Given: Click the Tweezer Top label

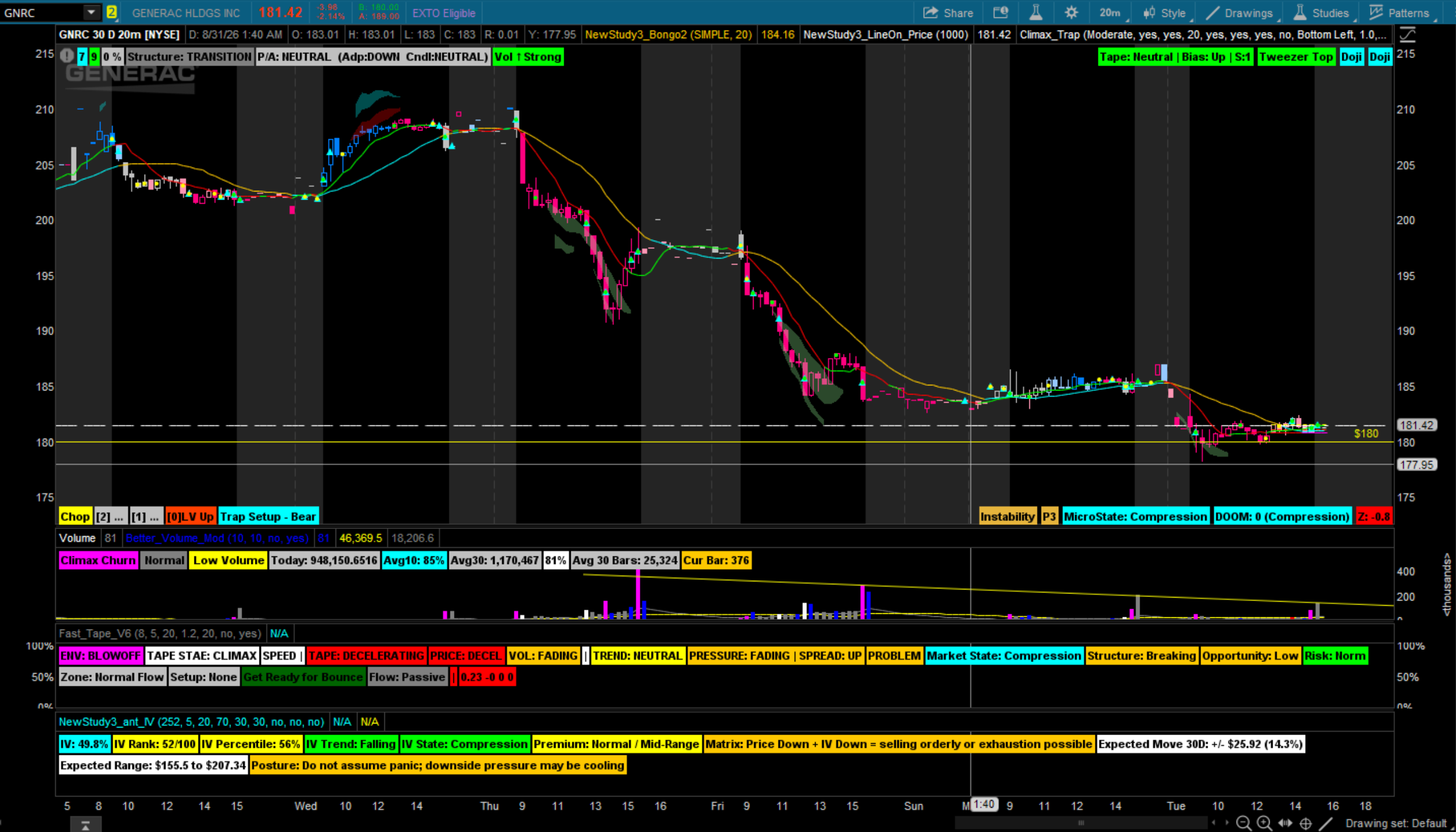Looking at the screenshot, I should click(1296, 57).
